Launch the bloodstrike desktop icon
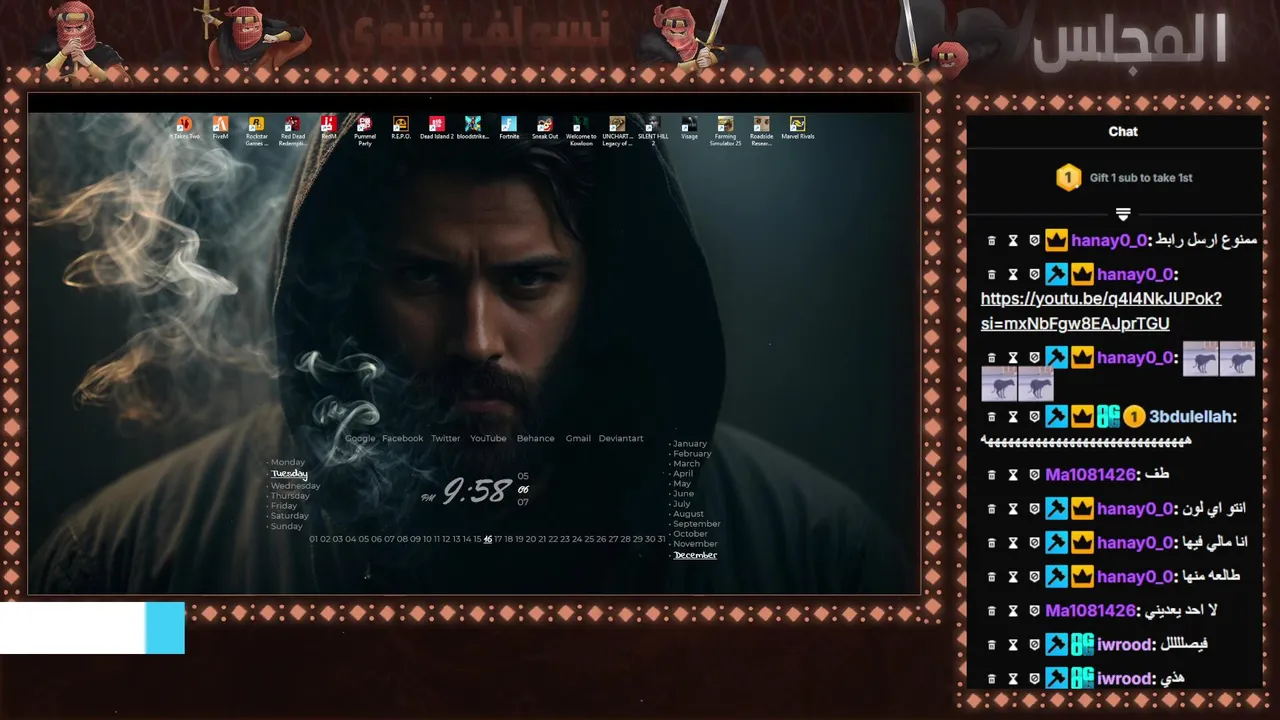Viewport: 1280px width, 720px height. tap(473, 128)
